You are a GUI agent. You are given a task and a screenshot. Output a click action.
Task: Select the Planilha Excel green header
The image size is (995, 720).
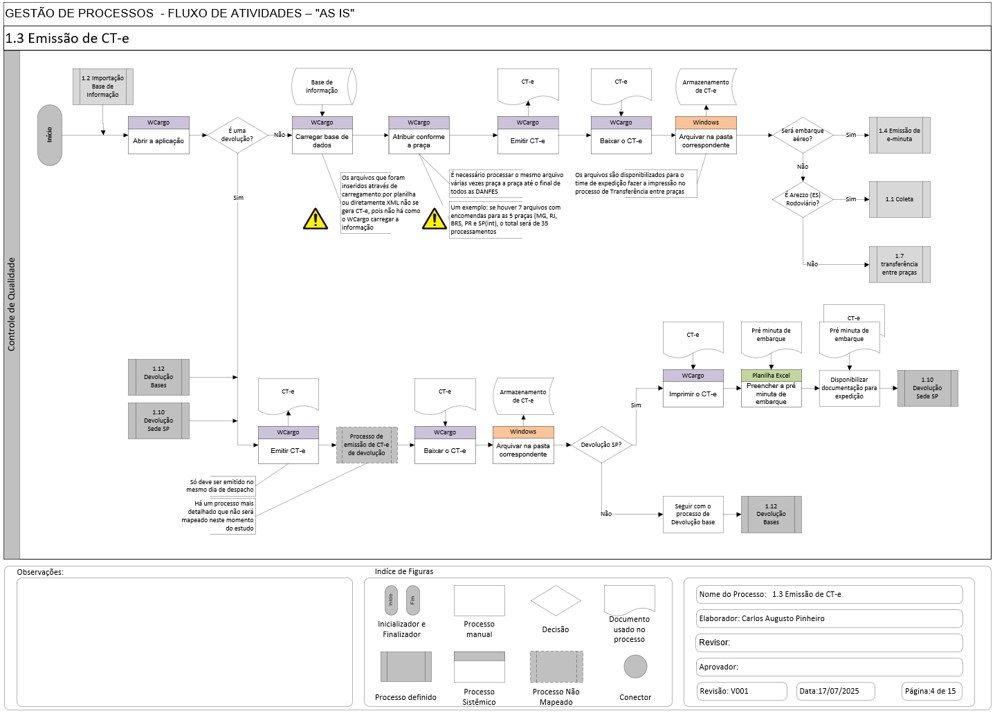point(771,376)
